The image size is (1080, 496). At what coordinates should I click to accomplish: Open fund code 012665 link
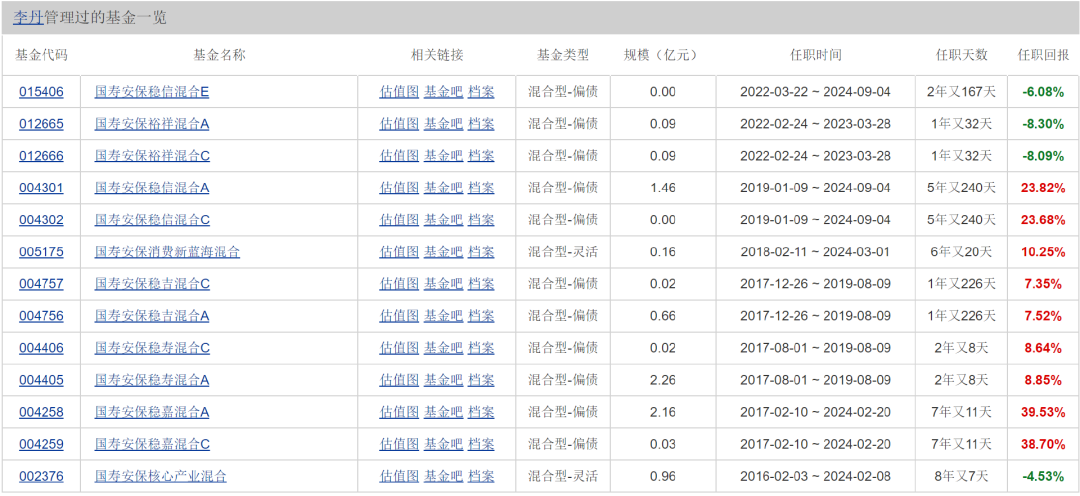click(41, 124)
